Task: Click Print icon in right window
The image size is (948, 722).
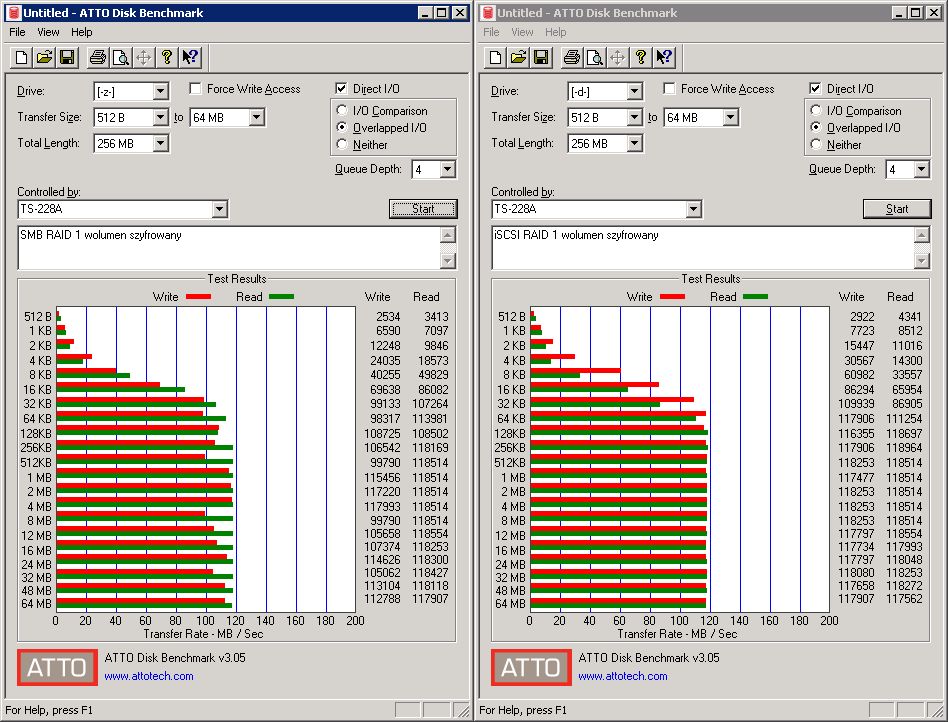Action: (x=572, y=57)
